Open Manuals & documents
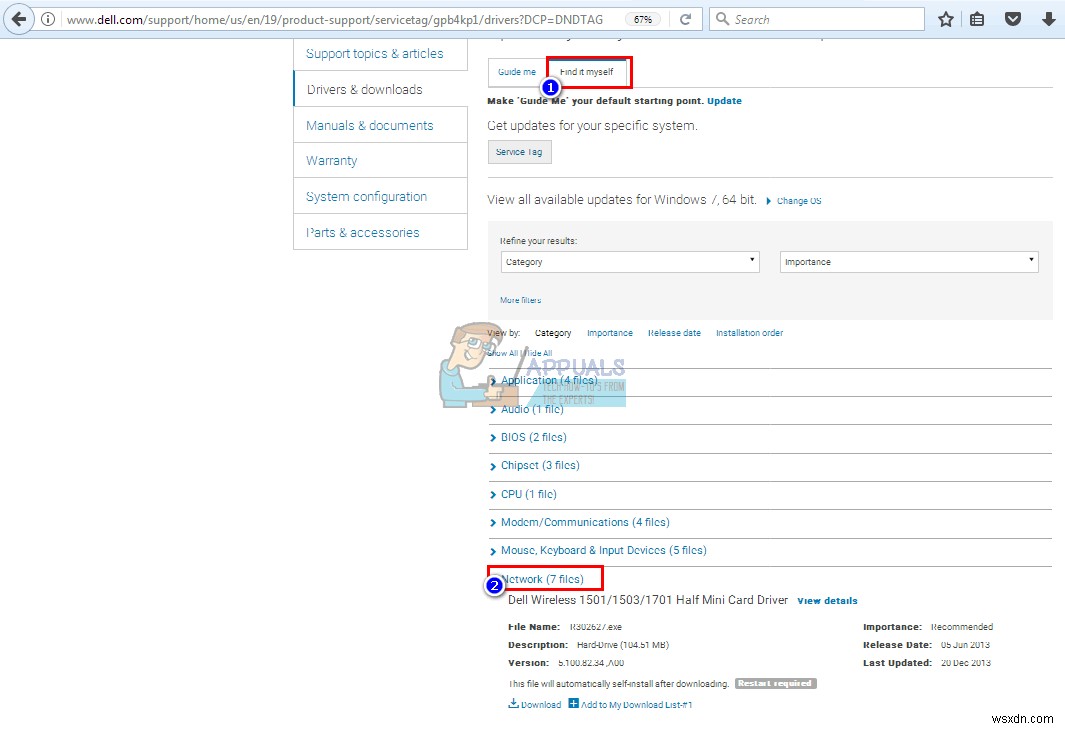This screenshot has height=729, width=1065. (x=369, y=126)
